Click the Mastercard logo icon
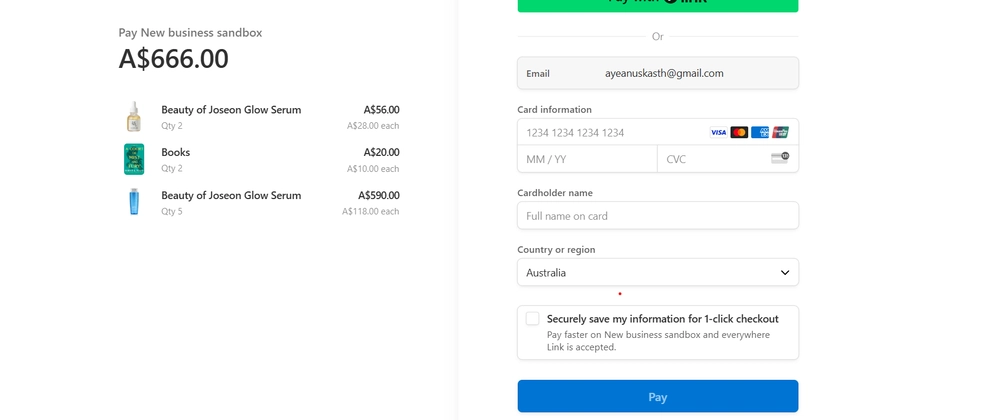The image size is (1000, 420). coord(739,133)
